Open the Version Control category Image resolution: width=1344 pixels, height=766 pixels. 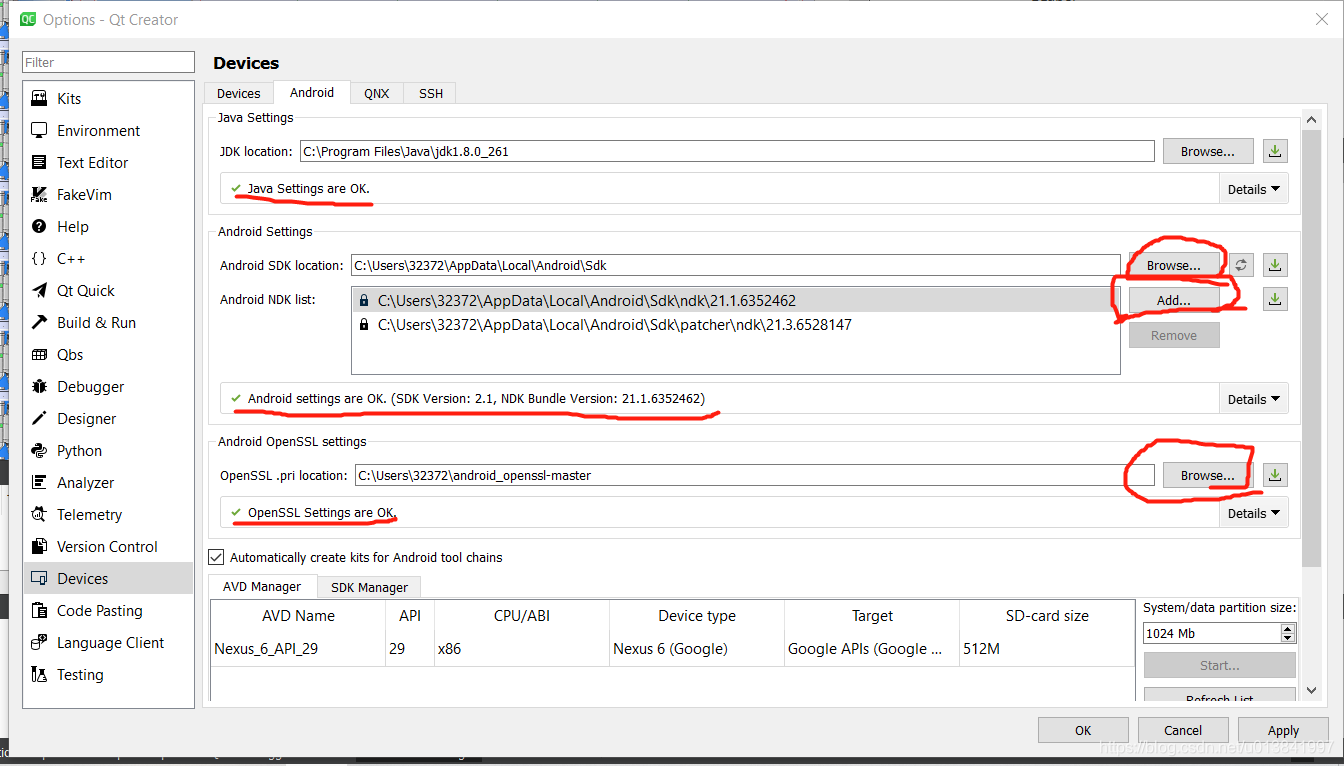(108, 546)
